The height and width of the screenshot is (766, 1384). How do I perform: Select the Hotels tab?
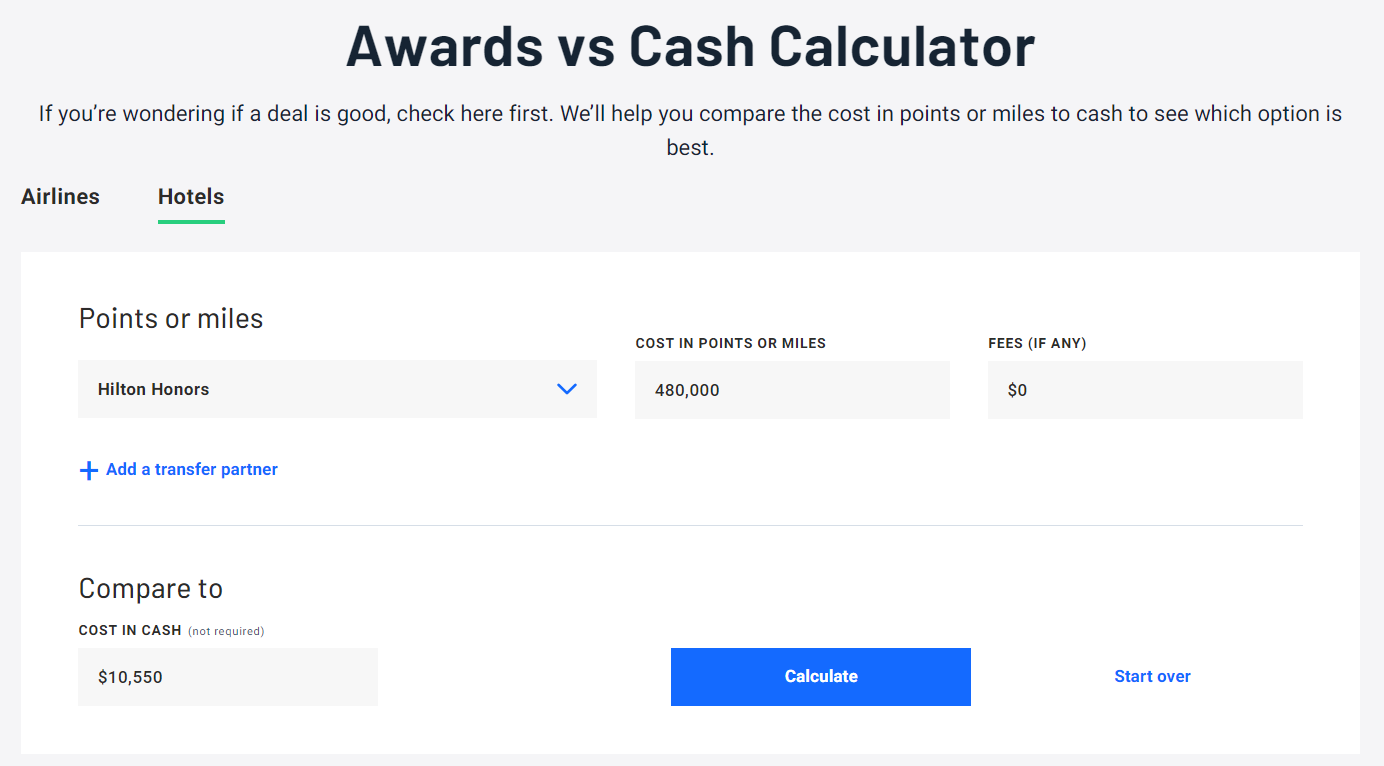(191, 196)
